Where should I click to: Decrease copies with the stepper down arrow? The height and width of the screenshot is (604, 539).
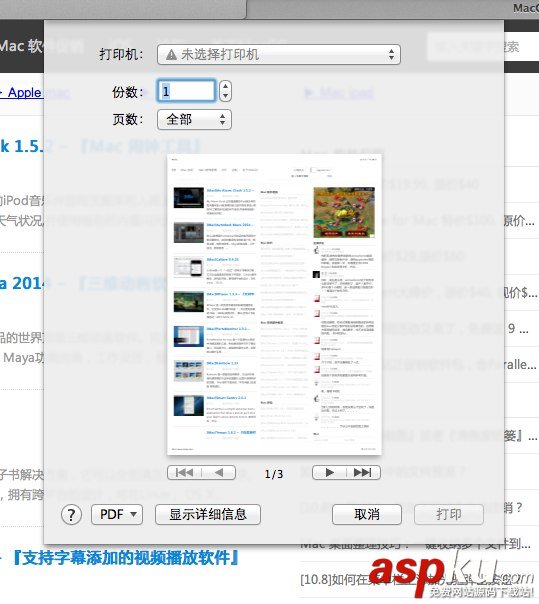pyautogui.click(x=225, y=96)
